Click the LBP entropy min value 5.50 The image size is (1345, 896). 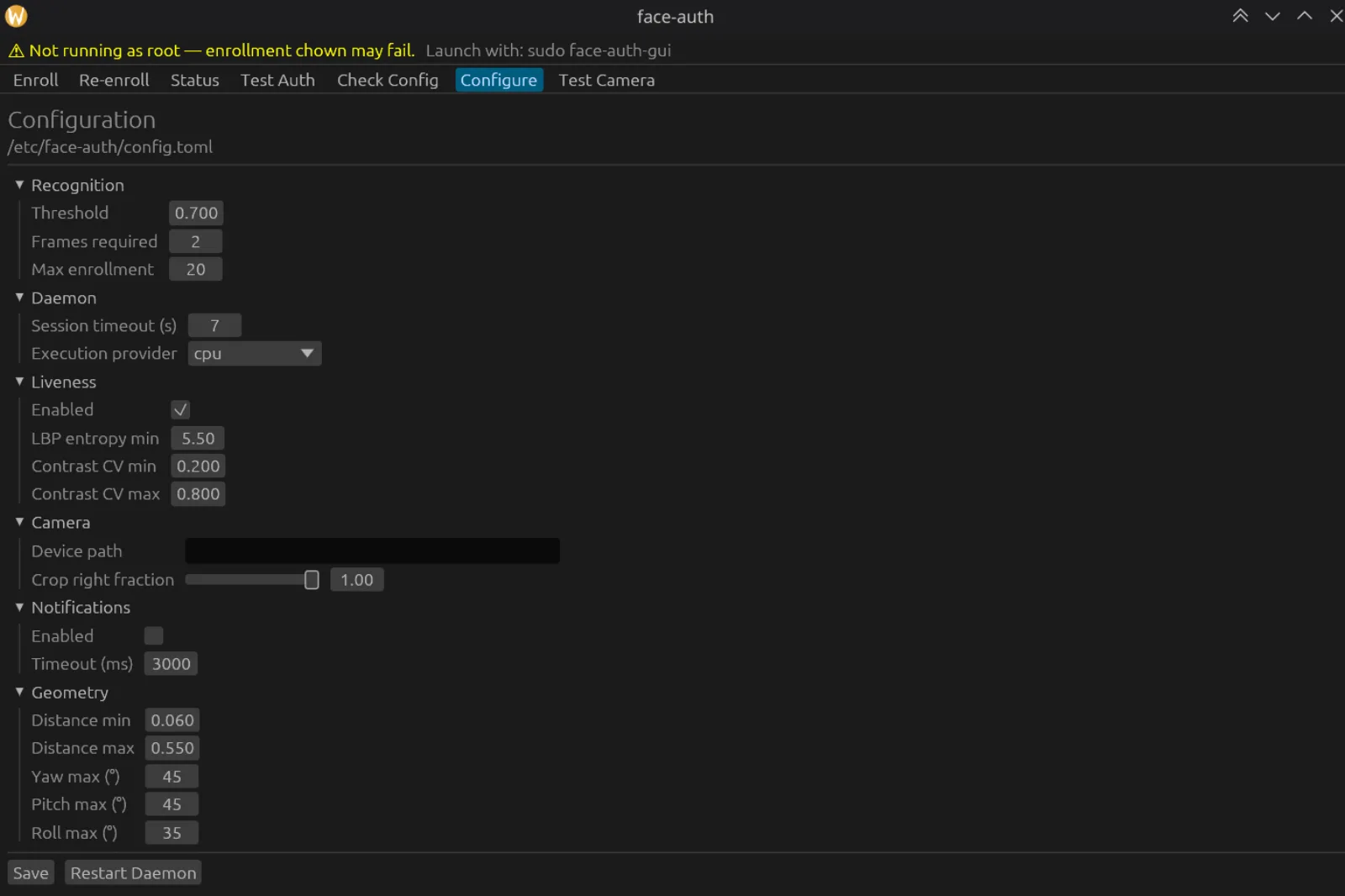198,438
